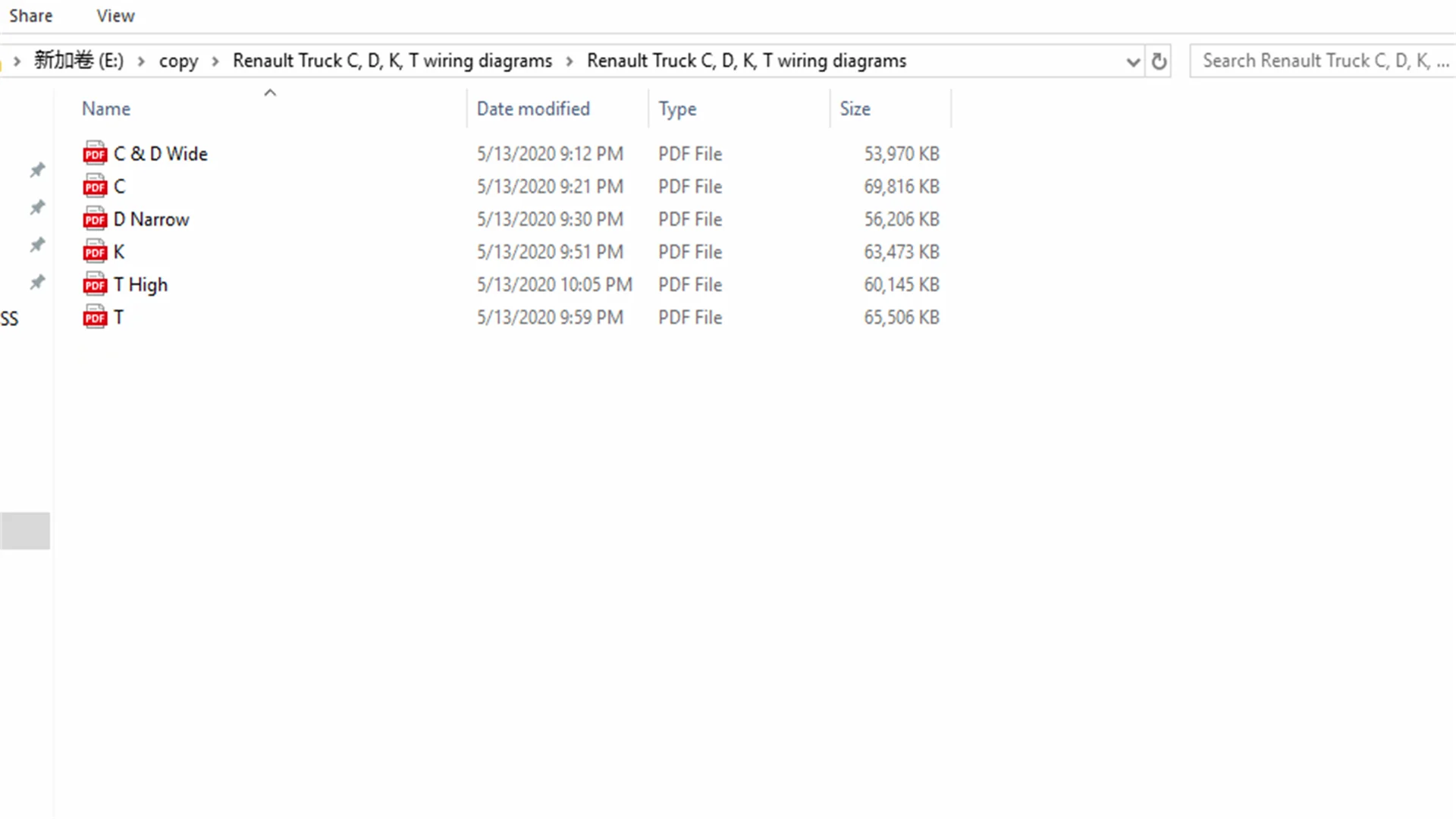
Task: Click size value 53,970 KB
Action: pyautogui.click(x=902, y=153)
